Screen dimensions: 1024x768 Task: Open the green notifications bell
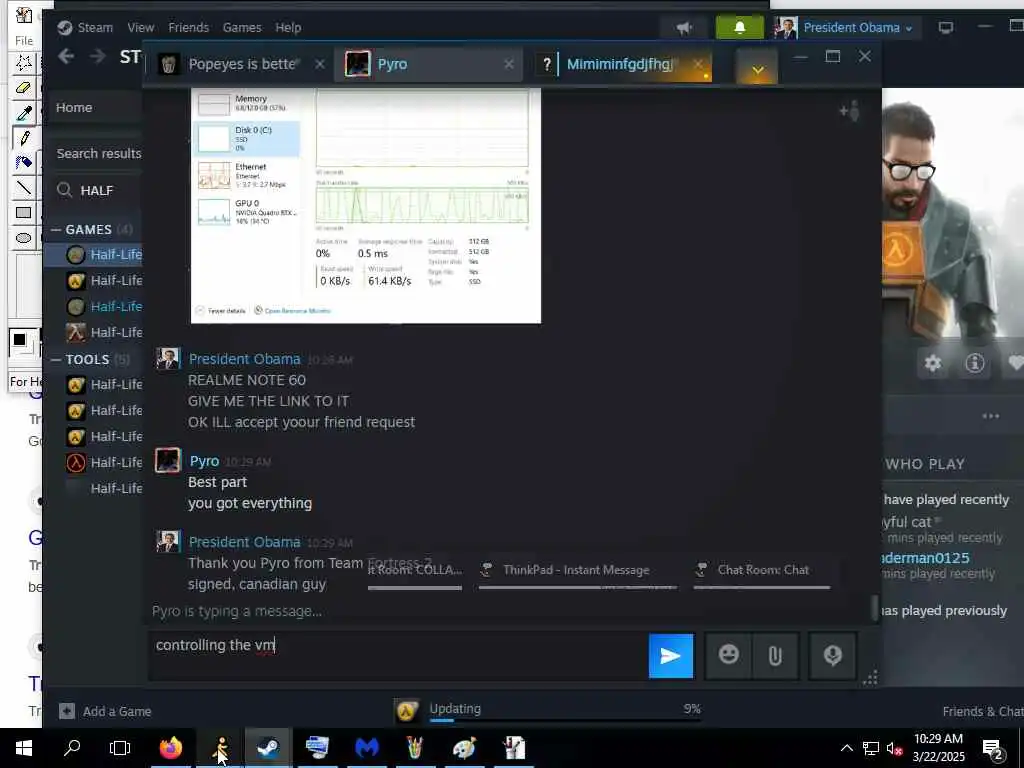coord(739,27)
